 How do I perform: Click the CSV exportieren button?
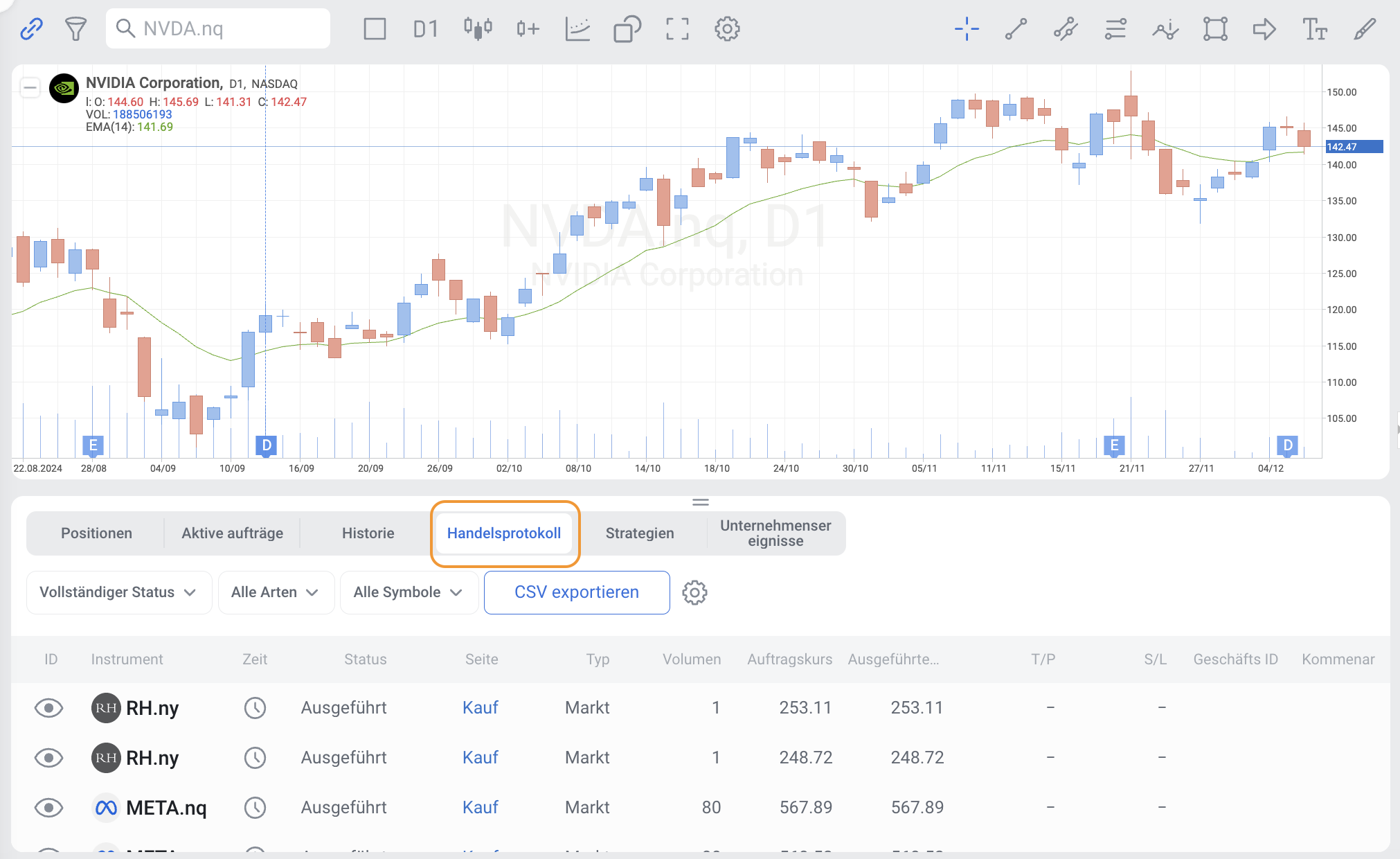[x=576, y=592]
